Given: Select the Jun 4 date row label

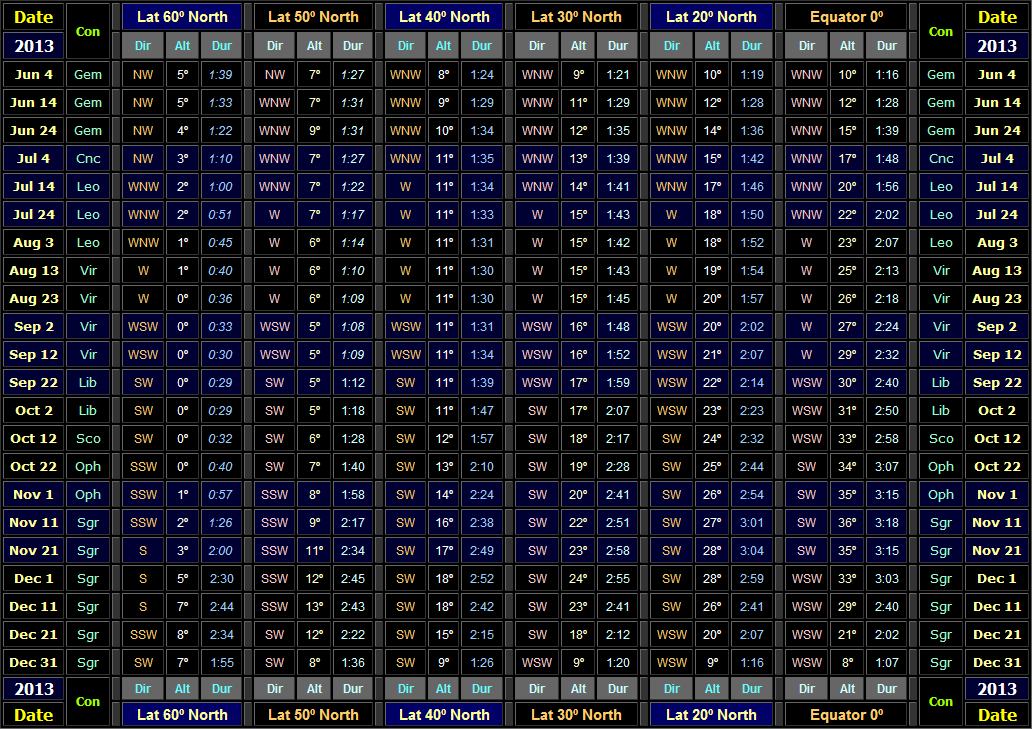Looking at the screenshot, I should point(33,74).
